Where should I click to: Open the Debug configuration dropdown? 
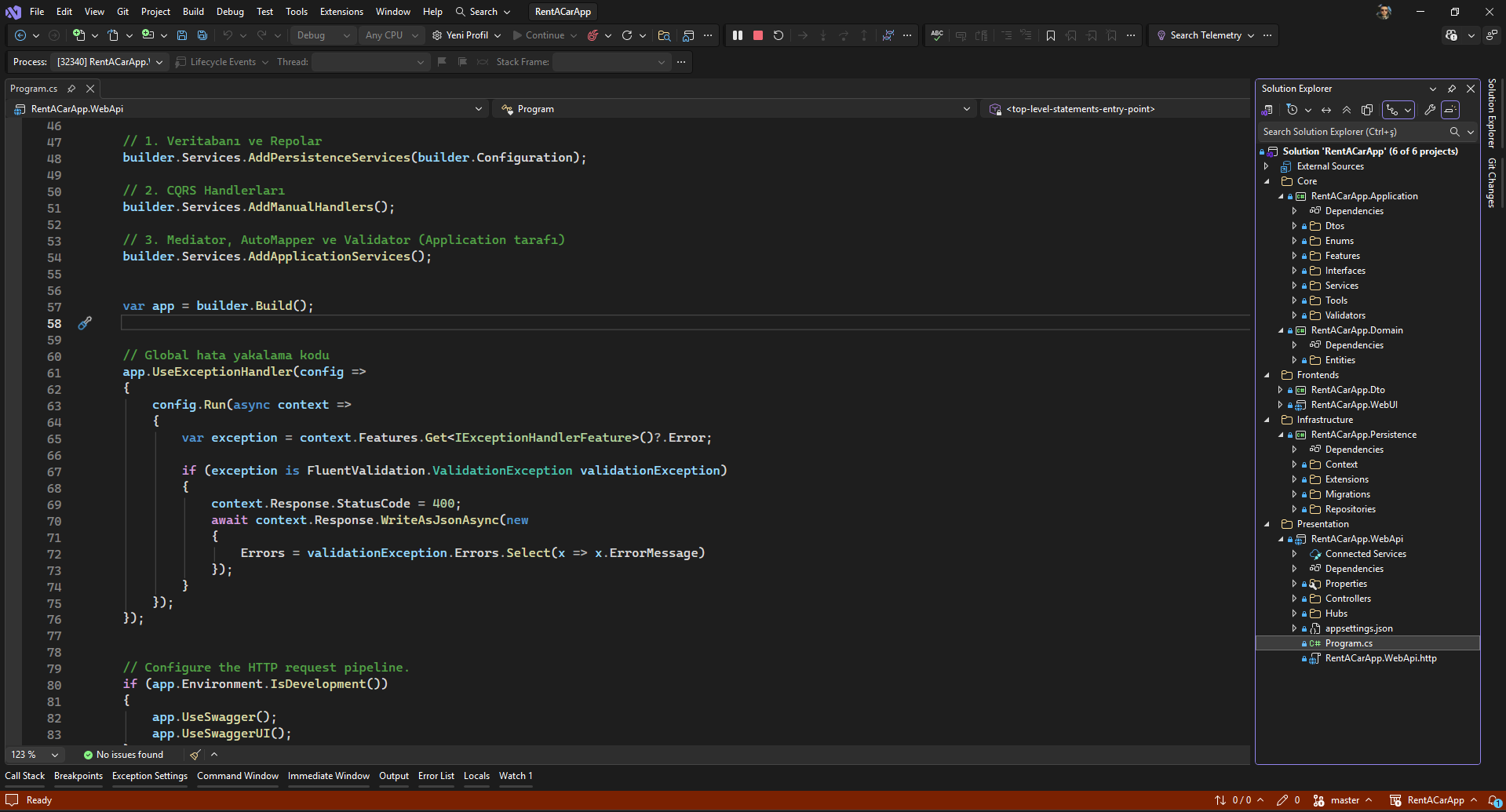click(323, 35)
